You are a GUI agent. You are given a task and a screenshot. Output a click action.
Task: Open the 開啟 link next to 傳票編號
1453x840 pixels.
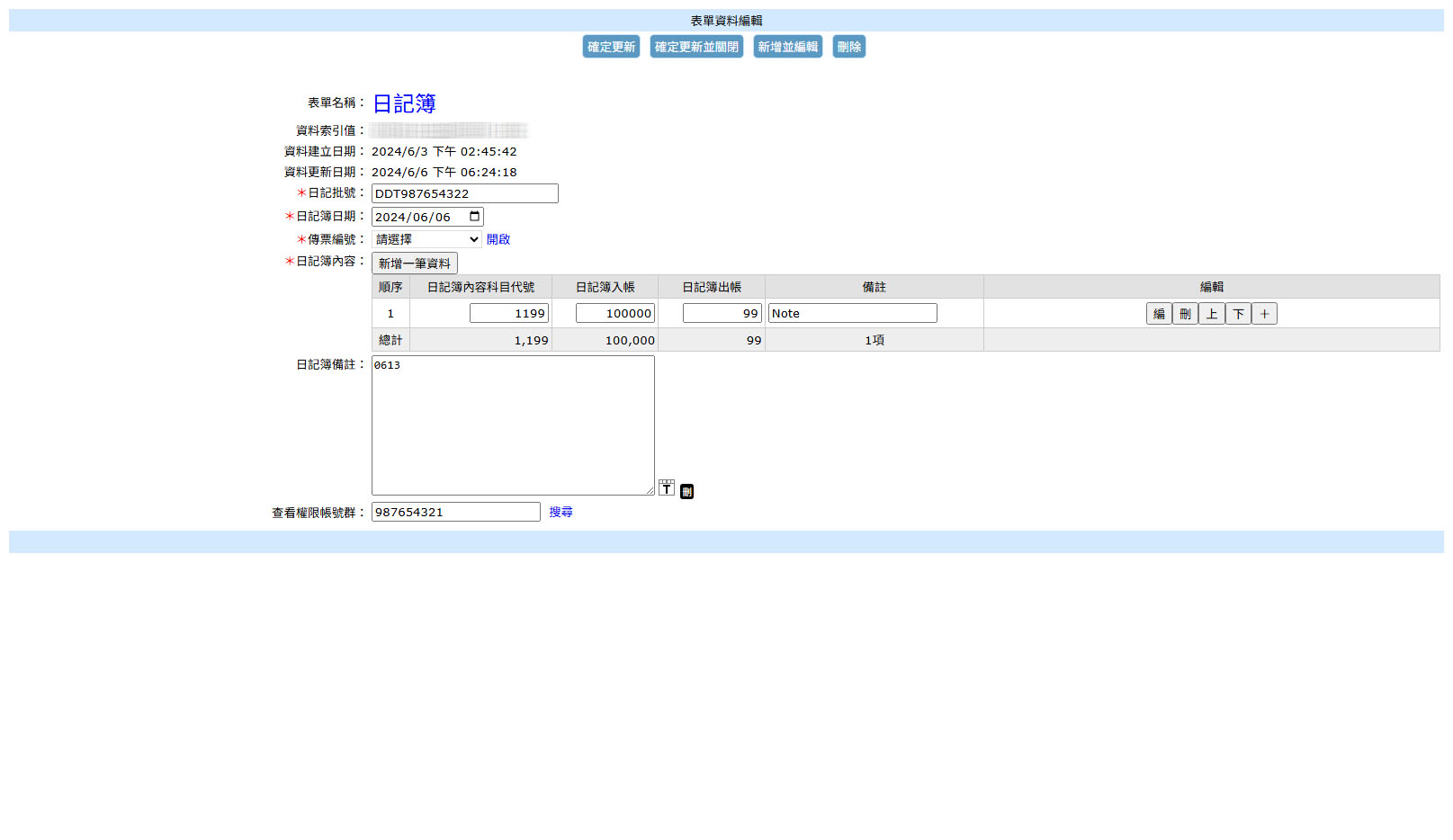click(498, 239)
